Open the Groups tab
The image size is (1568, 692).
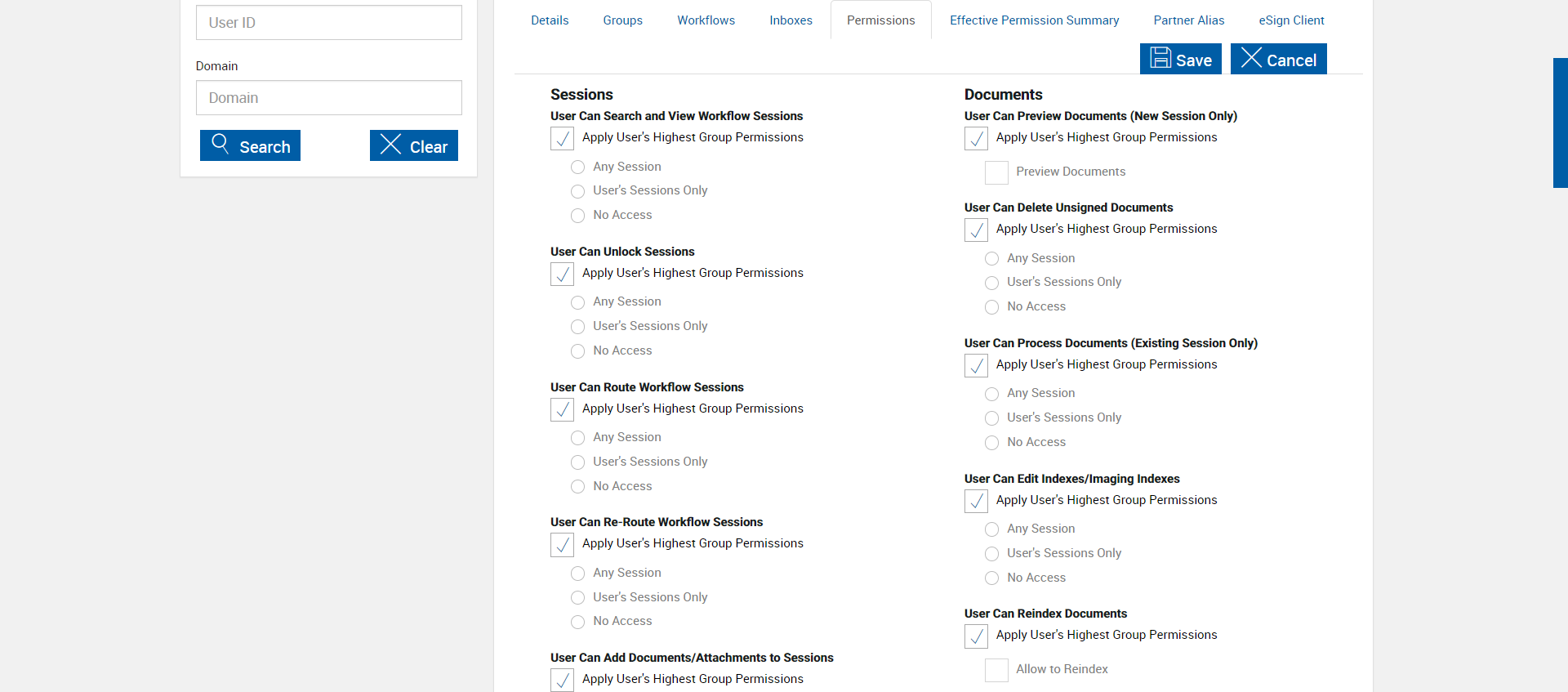coord(622,20)
